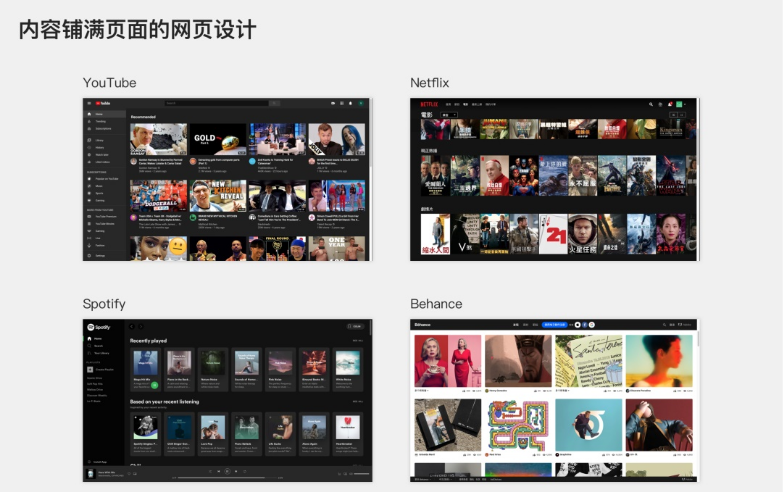Click the Spotify account button top right
The height and width of the screenshot is (492, 783).
click(354, 326)
